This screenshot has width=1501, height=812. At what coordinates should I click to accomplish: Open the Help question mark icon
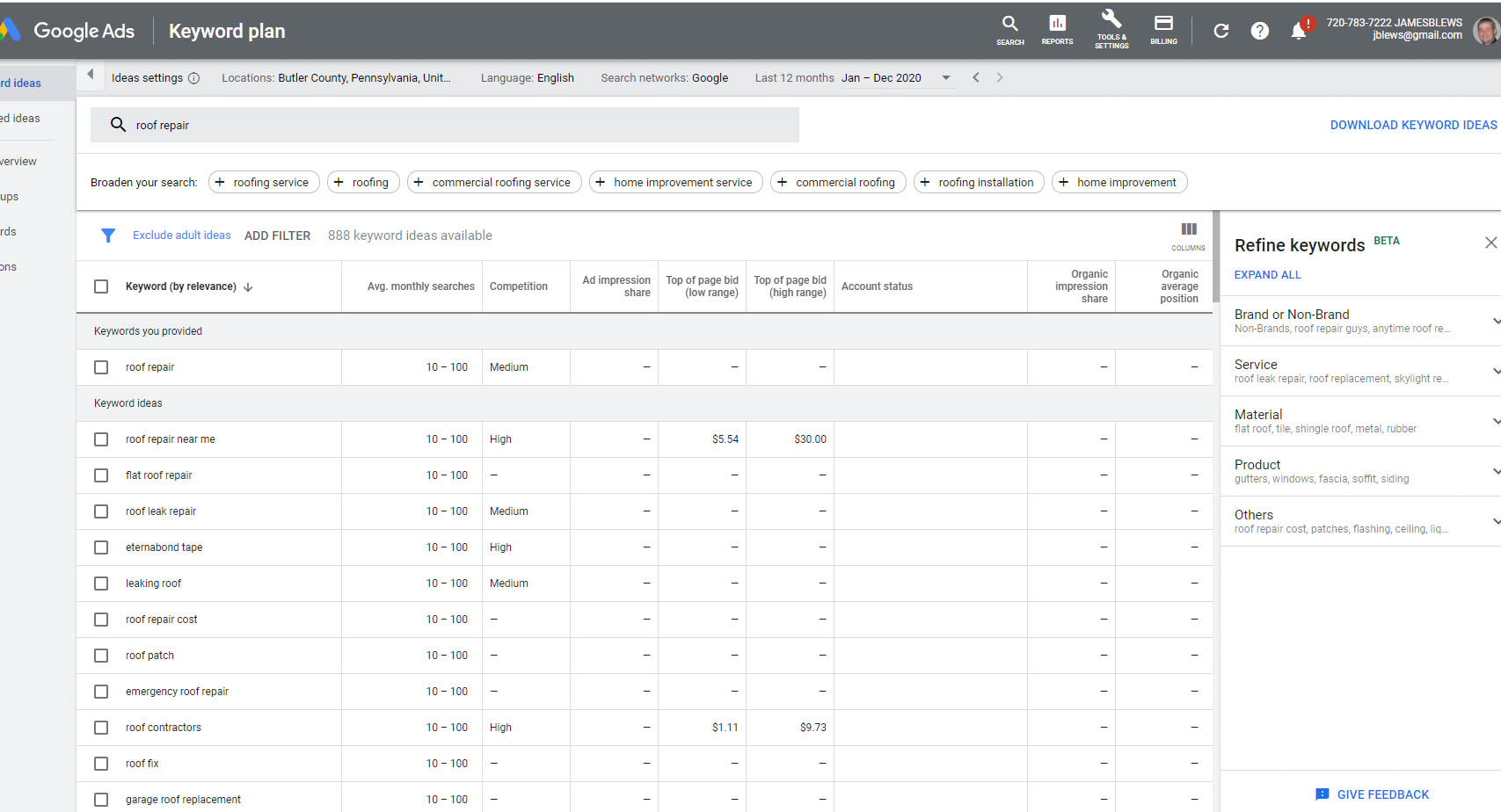point(1260,31)
